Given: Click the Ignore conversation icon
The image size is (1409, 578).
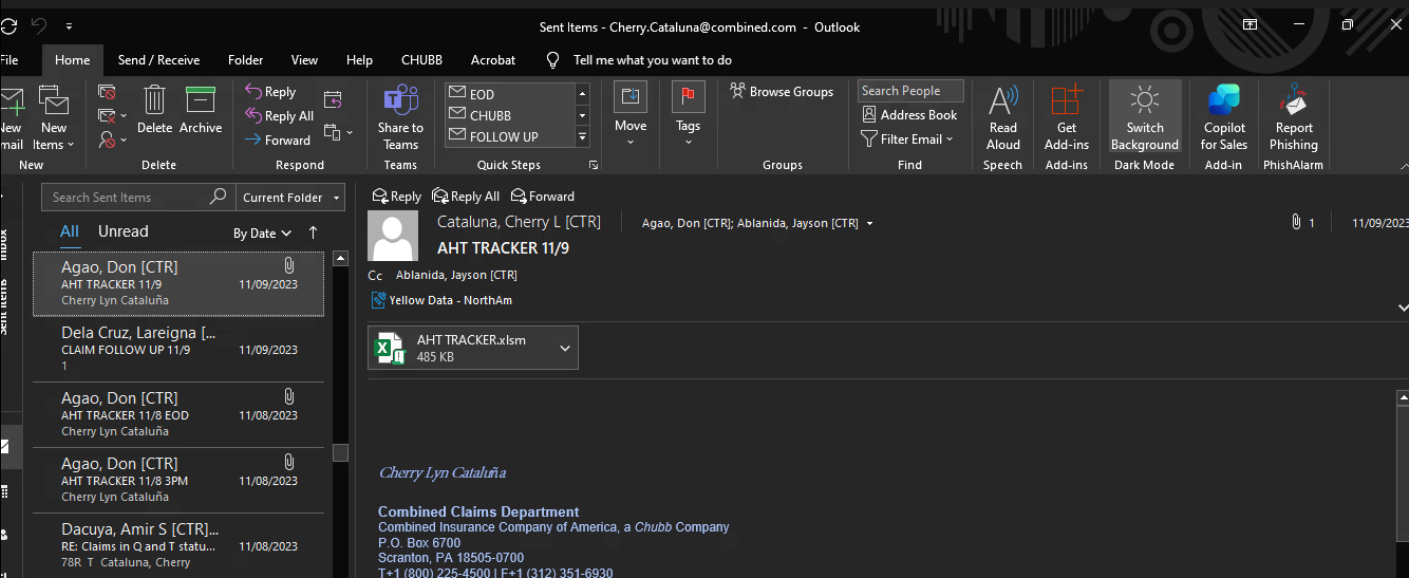Looking at the screenshot, I should click(x=106, y=92).
